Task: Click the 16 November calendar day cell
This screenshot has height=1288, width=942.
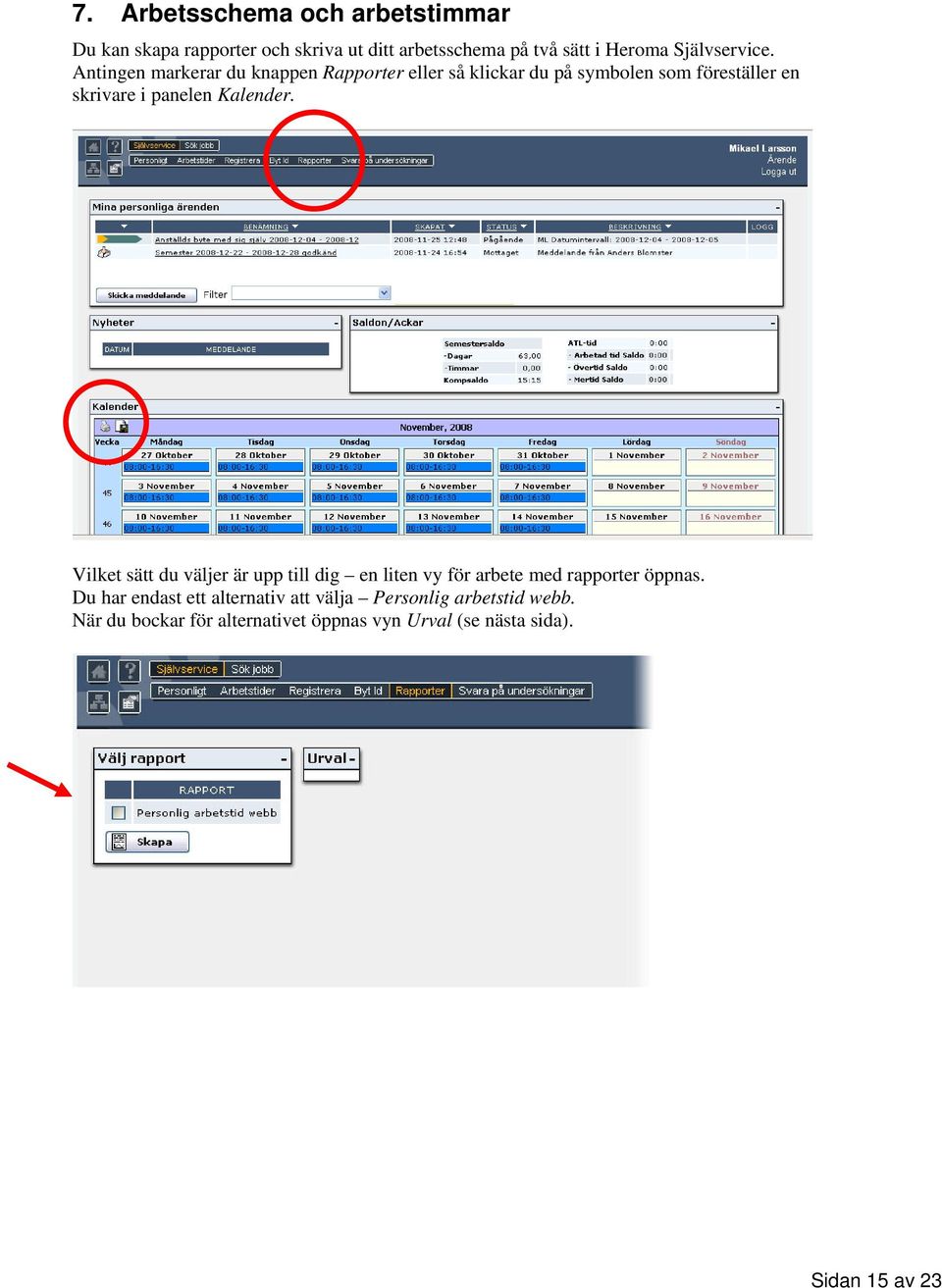Action: pos(730,522)
